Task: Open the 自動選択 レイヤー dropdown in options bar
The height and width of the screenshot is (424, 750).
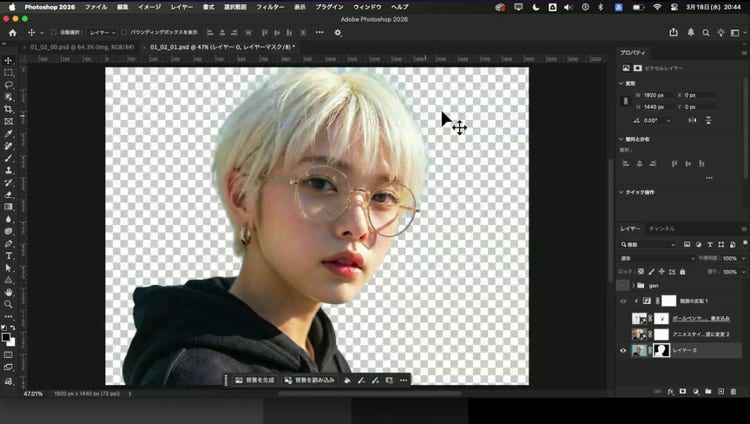Action: [103, 32]
